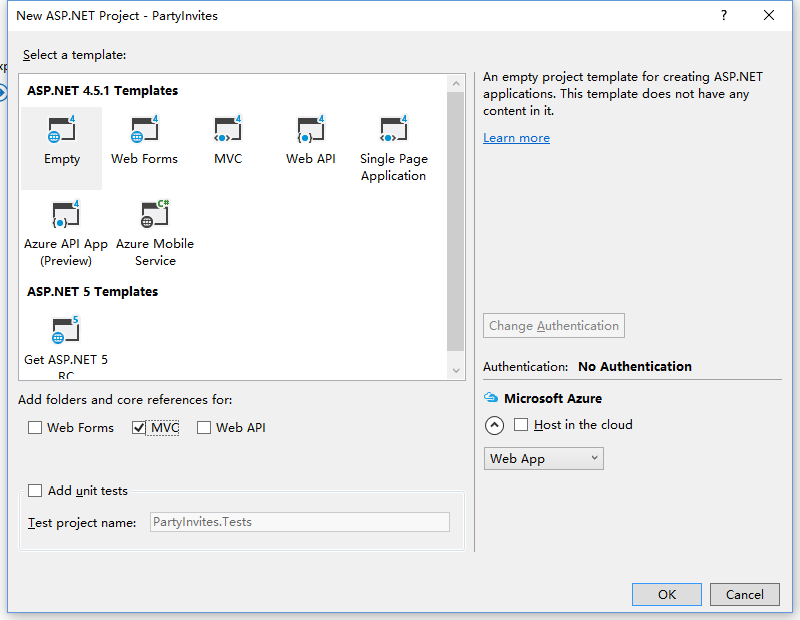
Task: Pick the MVC template icon
Action: point(228,130)
